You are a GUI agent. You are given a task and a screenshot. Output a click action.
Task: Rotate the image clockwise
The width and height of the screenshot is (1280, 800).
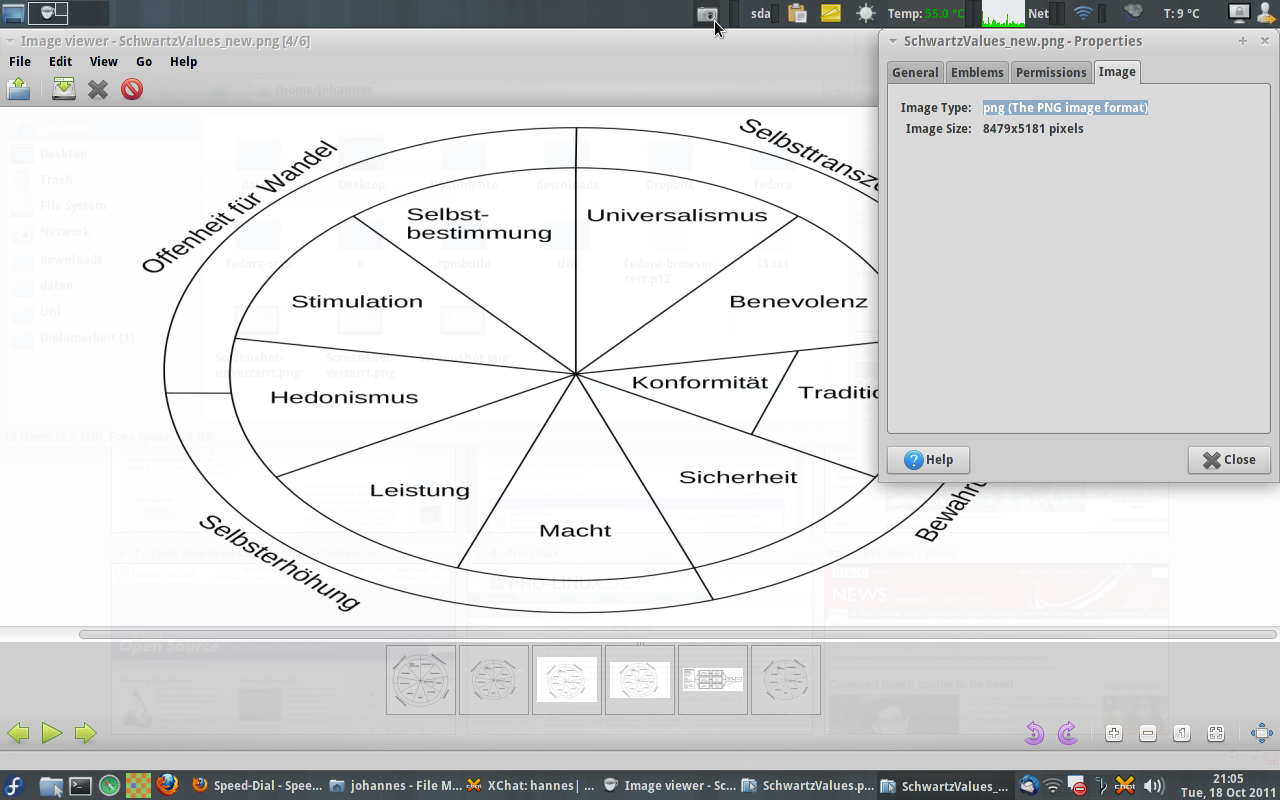[x=1067, y=733]
